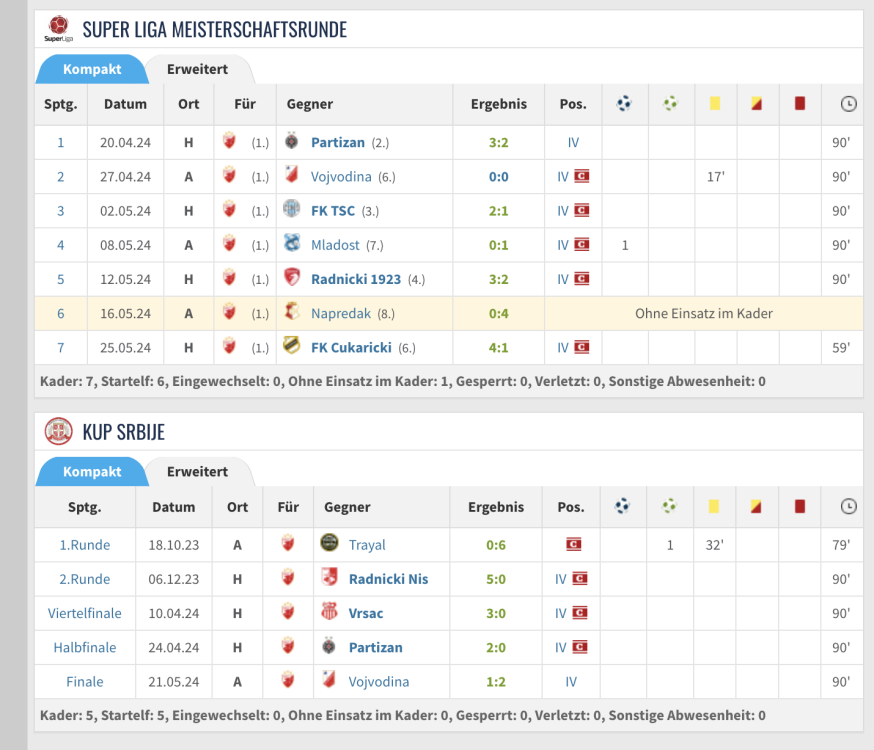
Task: Click the yellow card icon in Kup Srbije header
Action: [713, 507]
